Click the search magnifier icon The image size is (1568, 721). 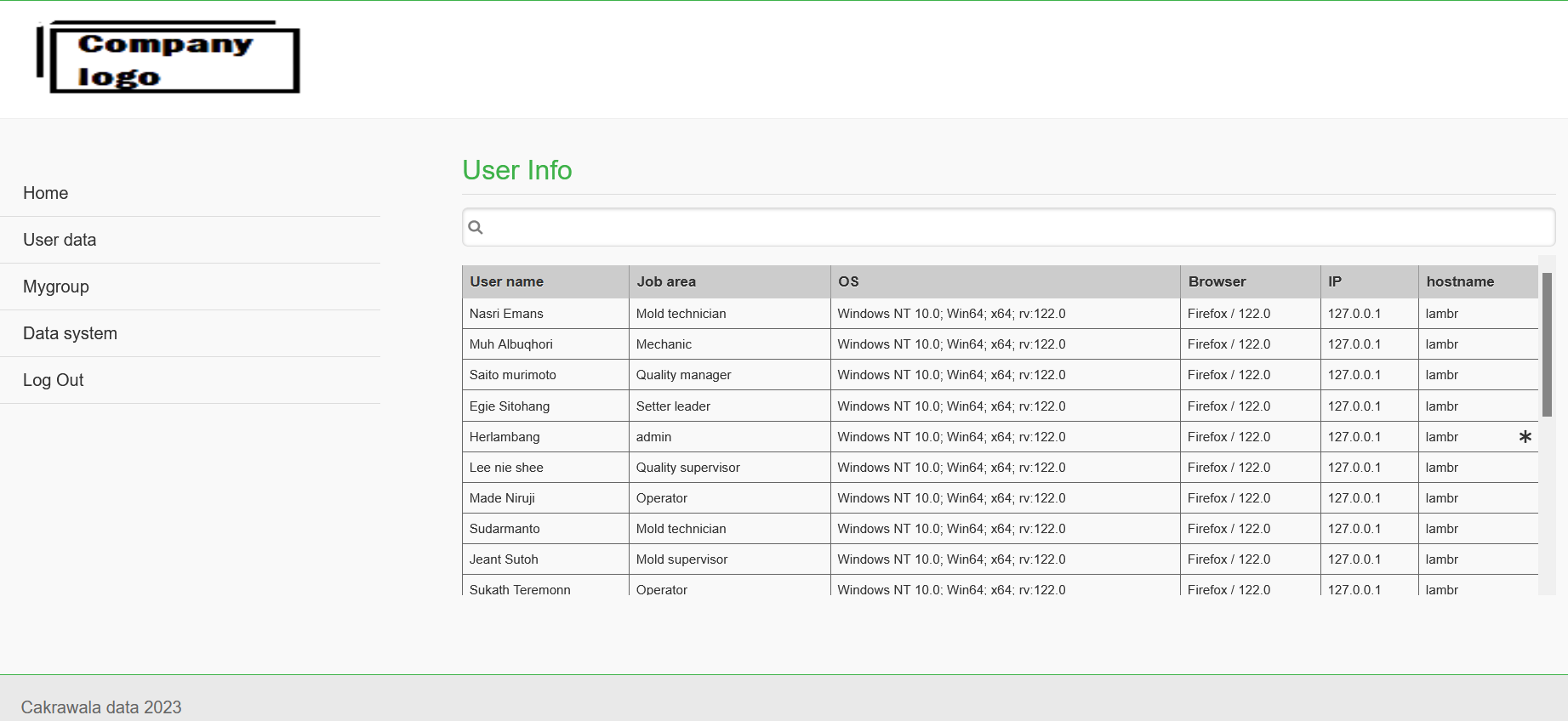pyautogui.click(x=476, y=227)
